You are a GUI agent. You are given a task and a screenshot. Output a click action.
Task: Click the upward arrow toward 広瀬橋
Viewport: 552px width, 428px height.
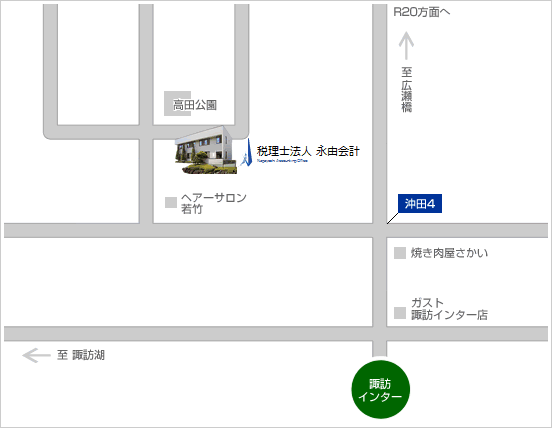[x=406, y=46]
